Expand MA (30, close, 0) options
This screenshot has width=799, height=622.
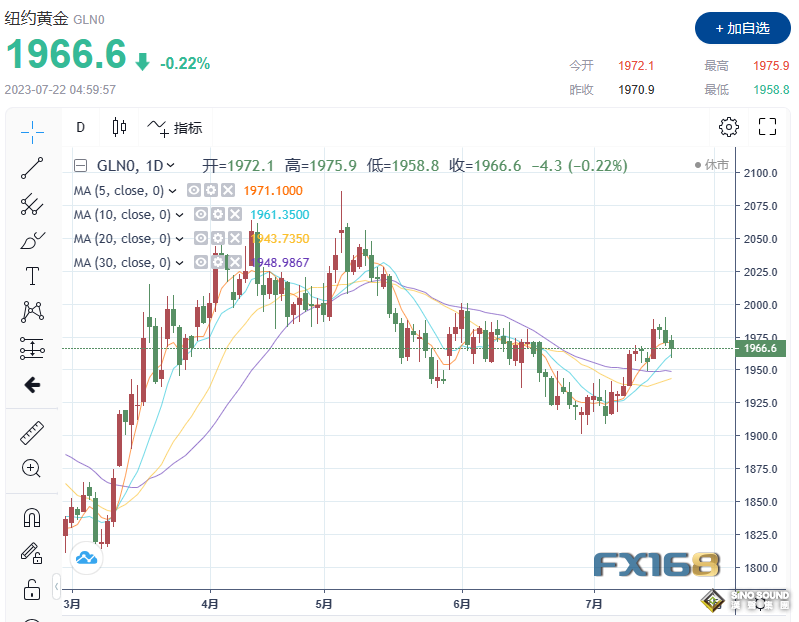[x=179, y=263]
